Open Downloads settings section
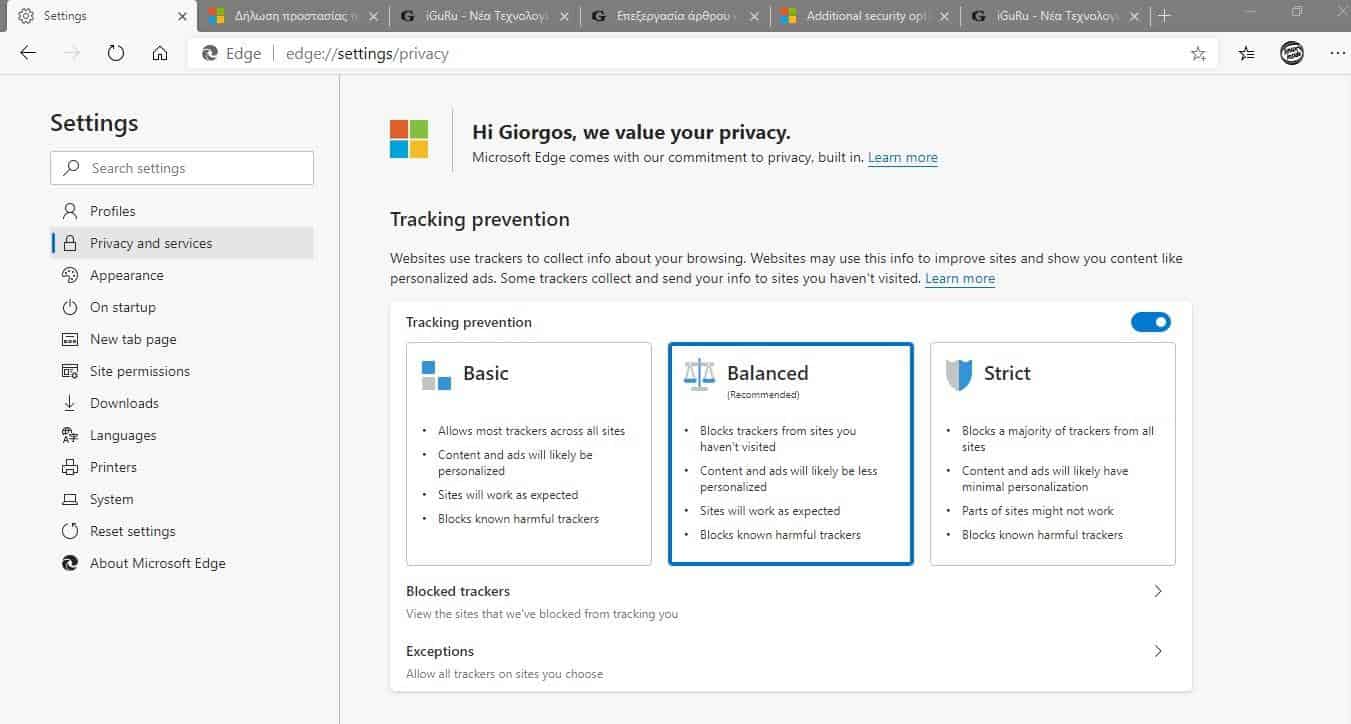This screenshot has height=724, width=1351. click(182, 403)
